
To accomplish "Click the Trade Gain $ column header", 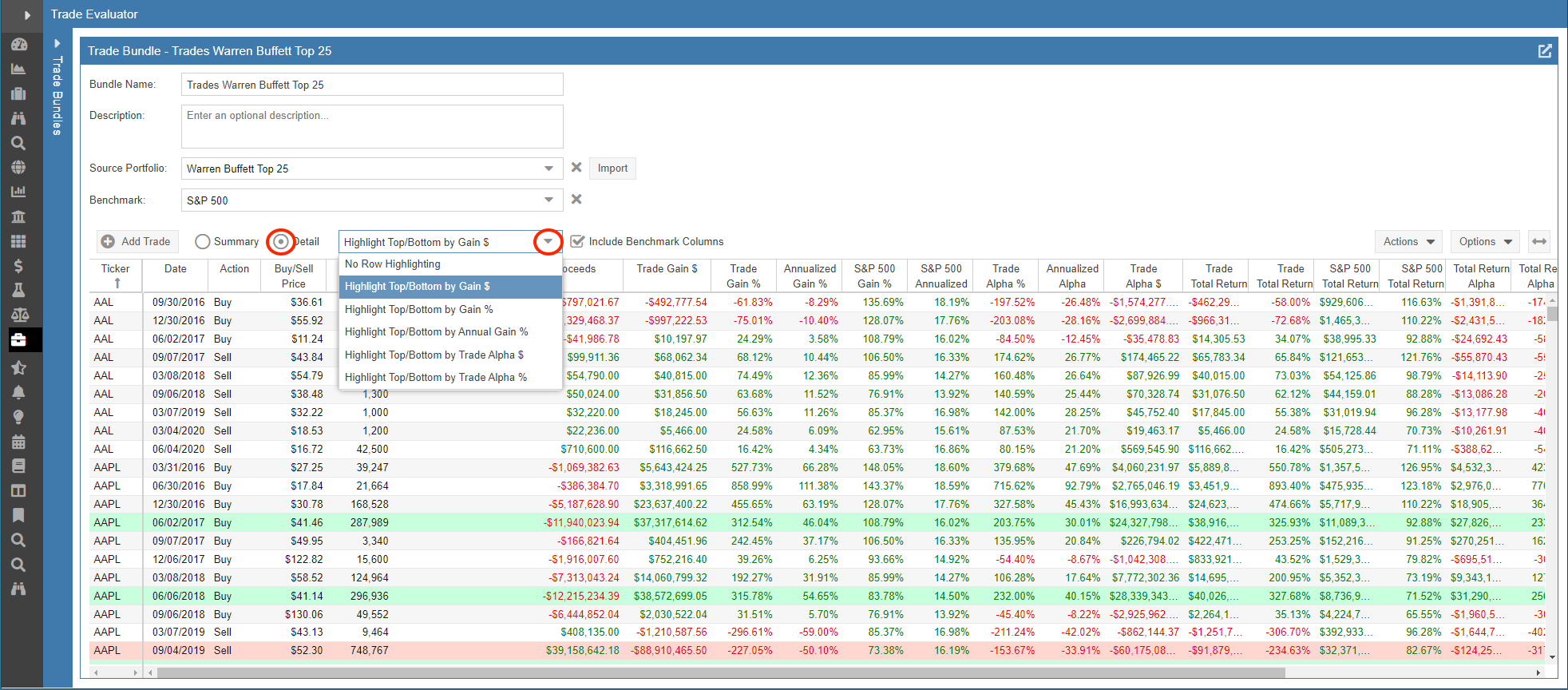I will pyautogui.click(x=667, y=276).
